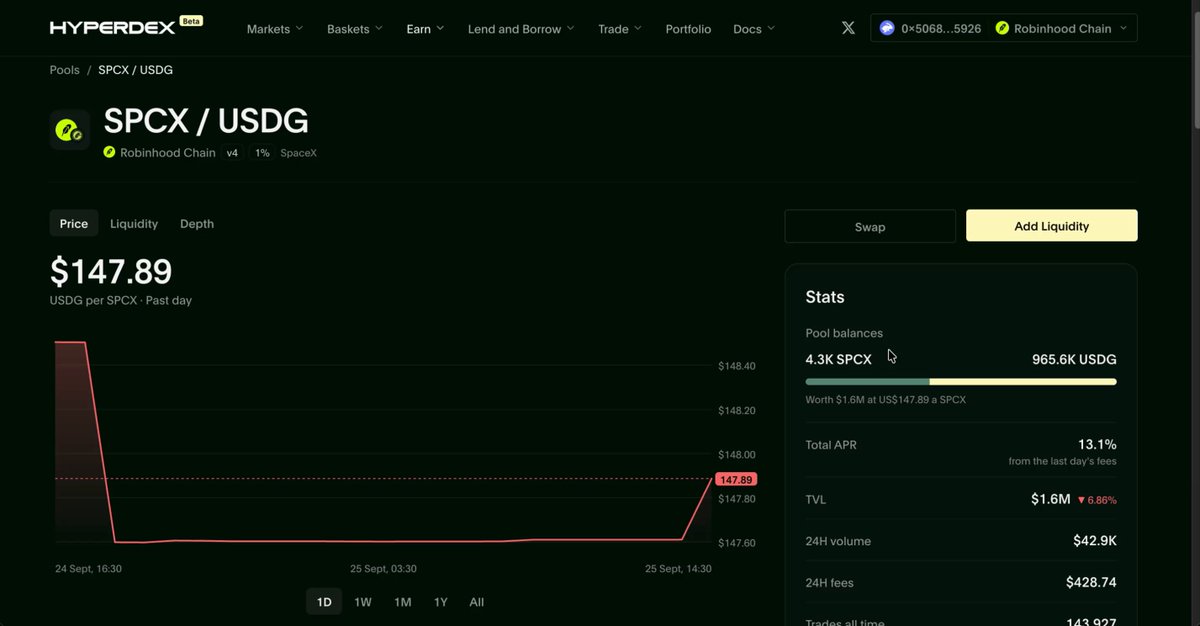Select the 1D time range
The image size is (1200, 626).
pos(324,602)
